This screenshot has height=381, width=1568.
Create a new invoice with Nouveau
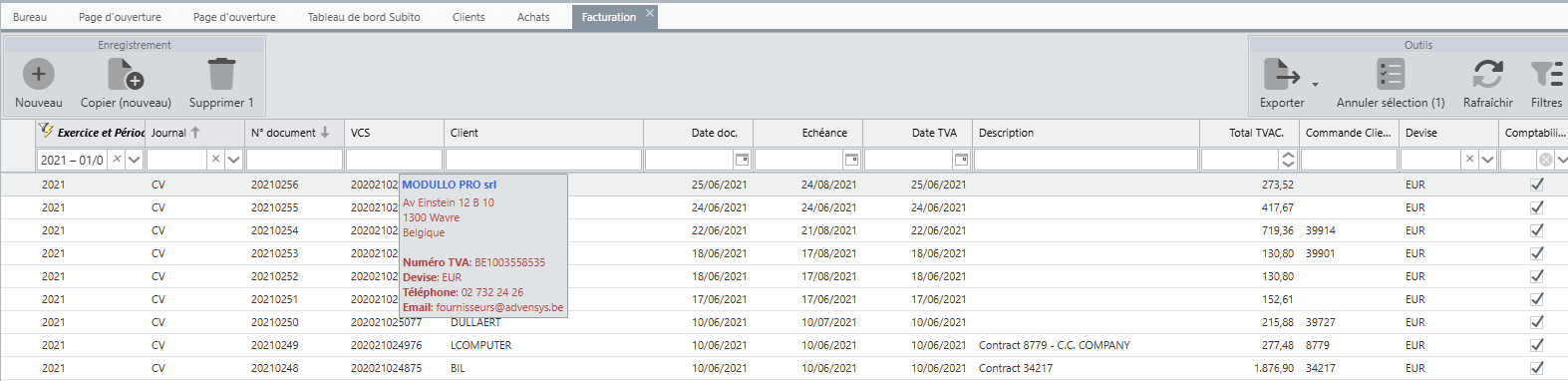click(x=38, y=83)
